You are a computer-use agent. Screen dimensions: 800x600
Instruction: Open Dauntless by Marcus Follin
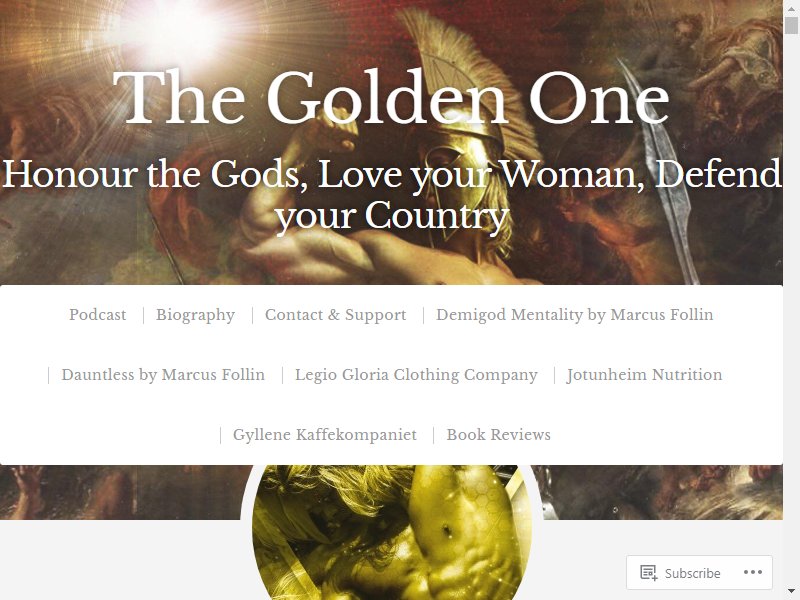click(163, 375)
